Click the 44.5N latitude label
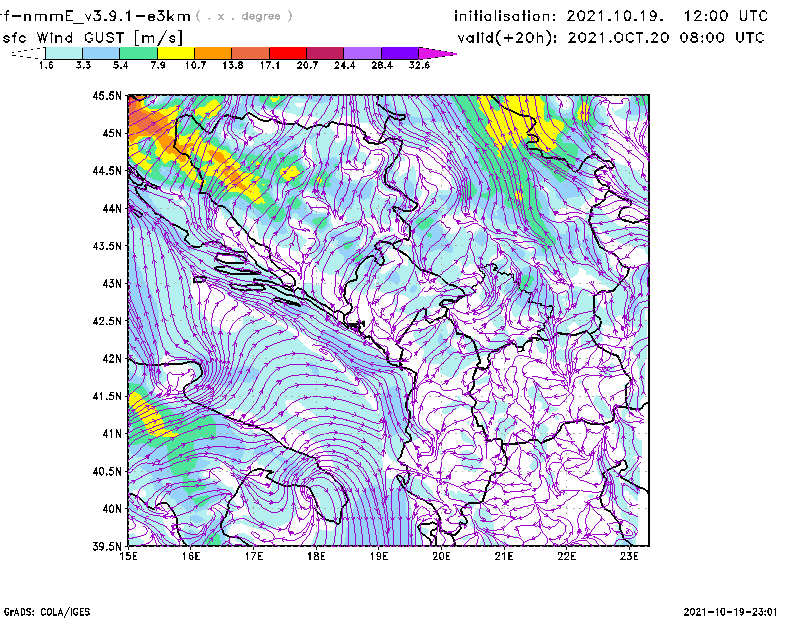Viewport: 800px width, 618px height. coord(108,170)
